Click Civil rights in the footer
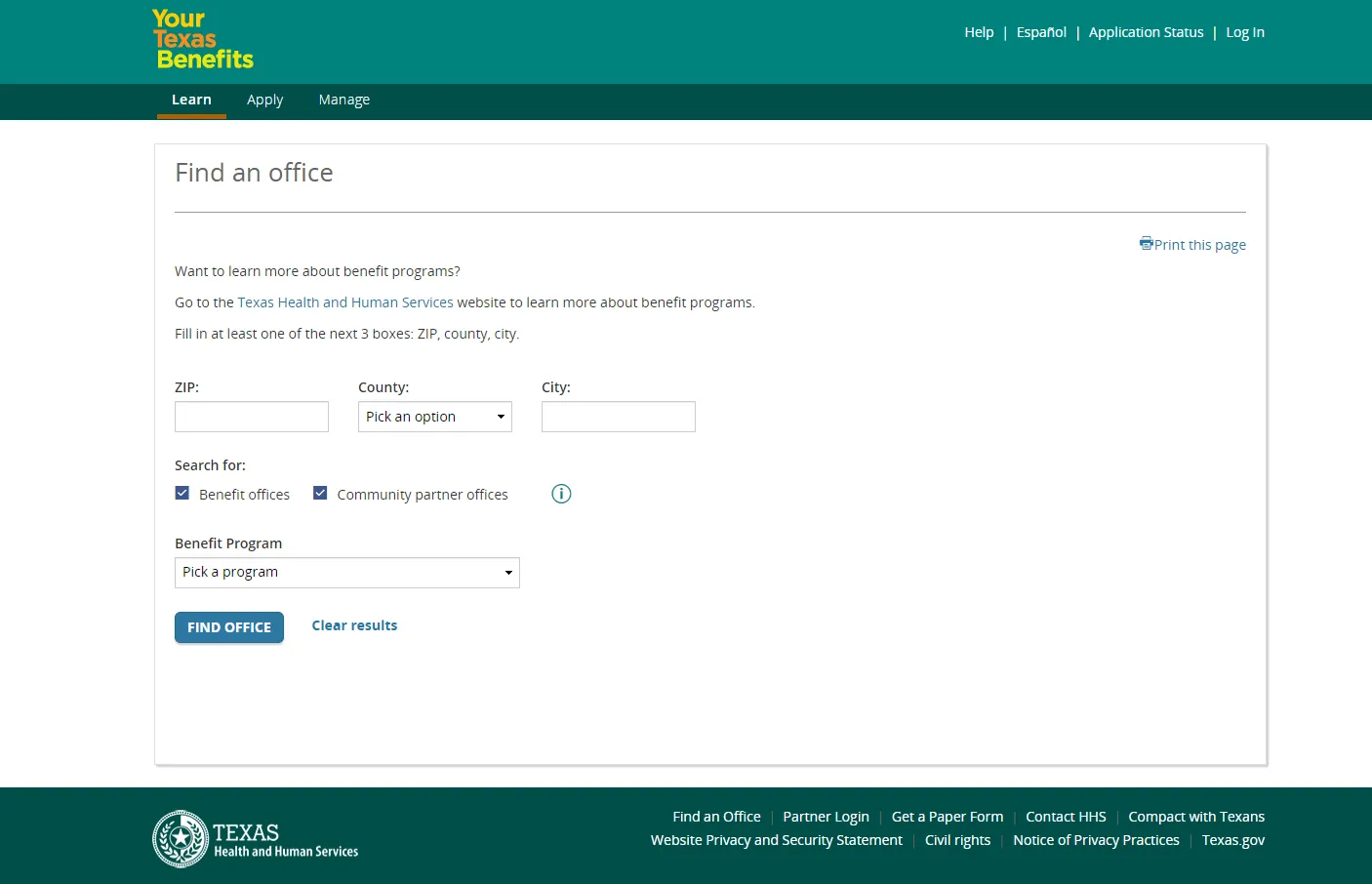1372x884 pixels. coord(957,840)
